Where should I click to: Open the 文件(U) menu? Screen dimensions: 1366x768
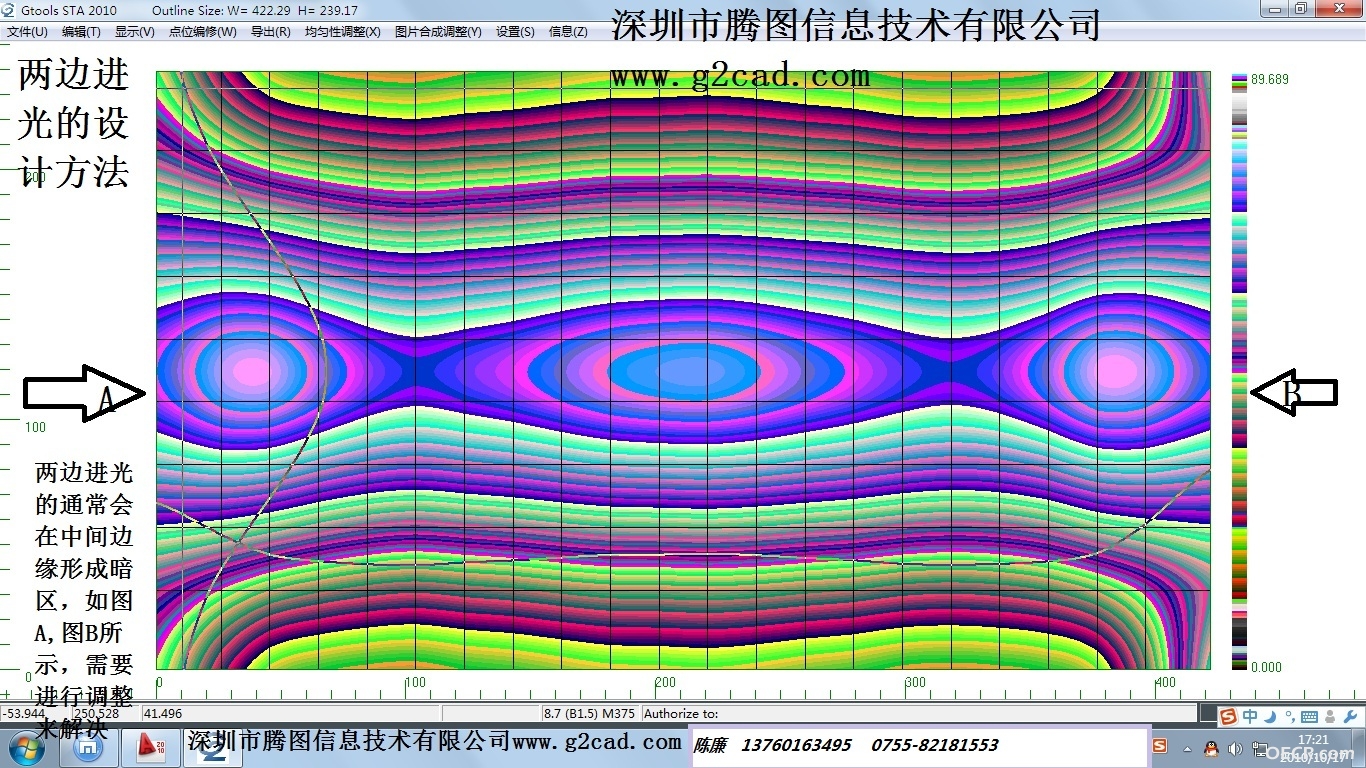(x=27, y=32)
